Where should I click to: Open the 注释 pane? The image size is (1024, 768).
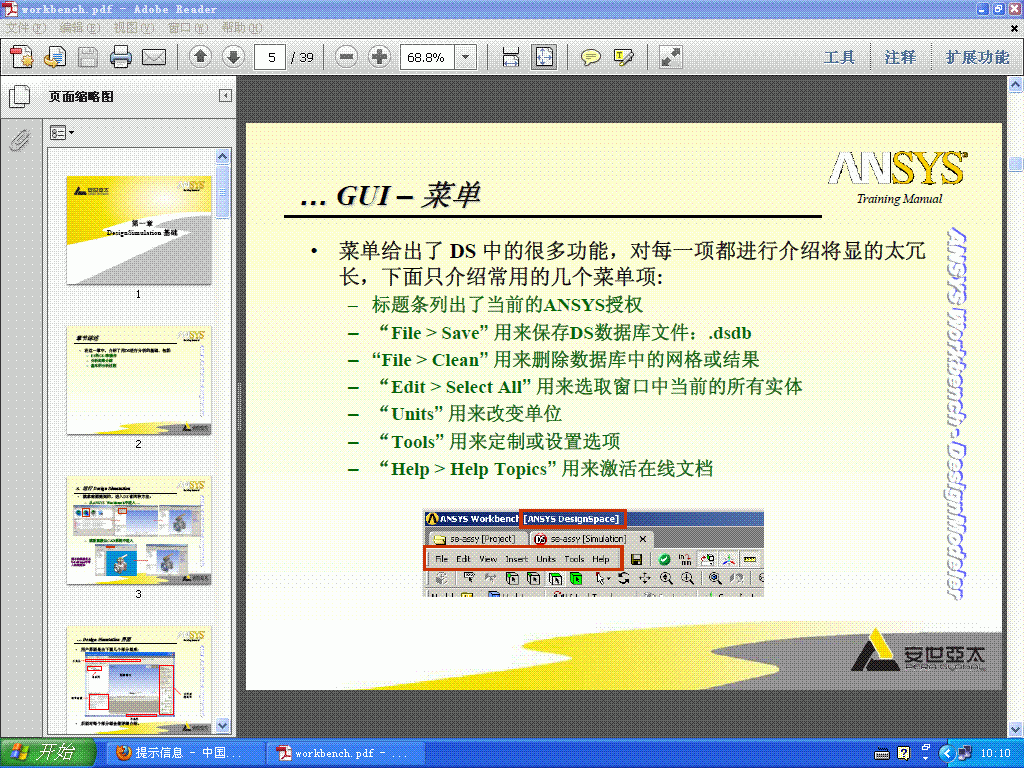coord(900,57)
